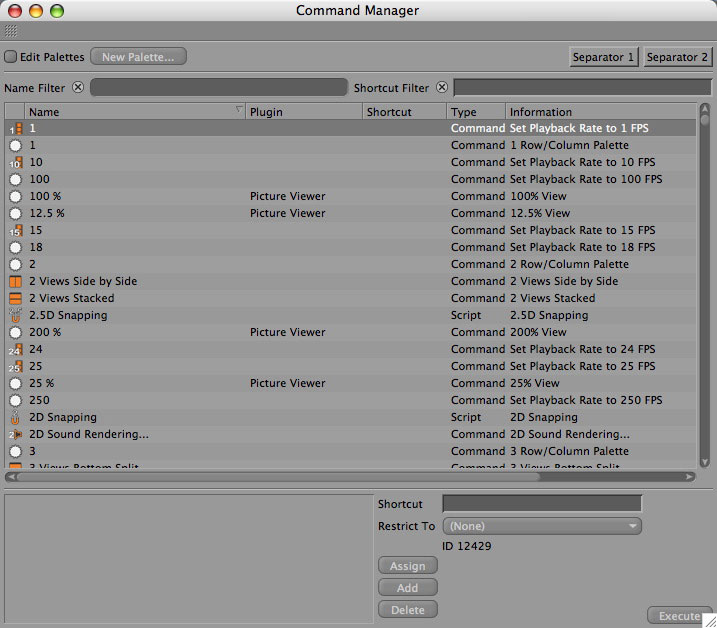Clear the Name Filter with its X icon
The height and width of the screenshot is (628, 717).
tap(78, 88)
